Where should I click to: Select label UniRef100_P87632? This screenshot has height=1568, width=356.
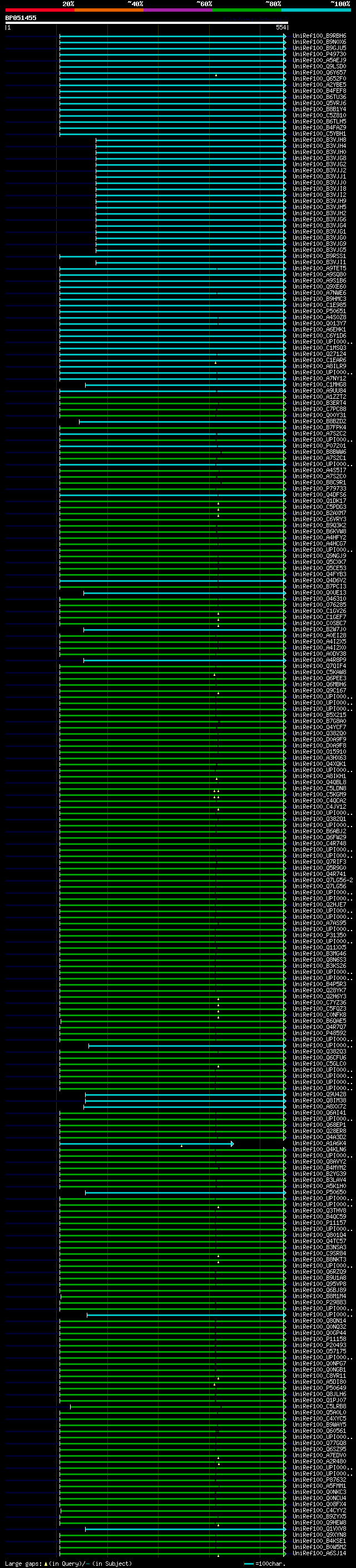click(x=319, y=1480)
